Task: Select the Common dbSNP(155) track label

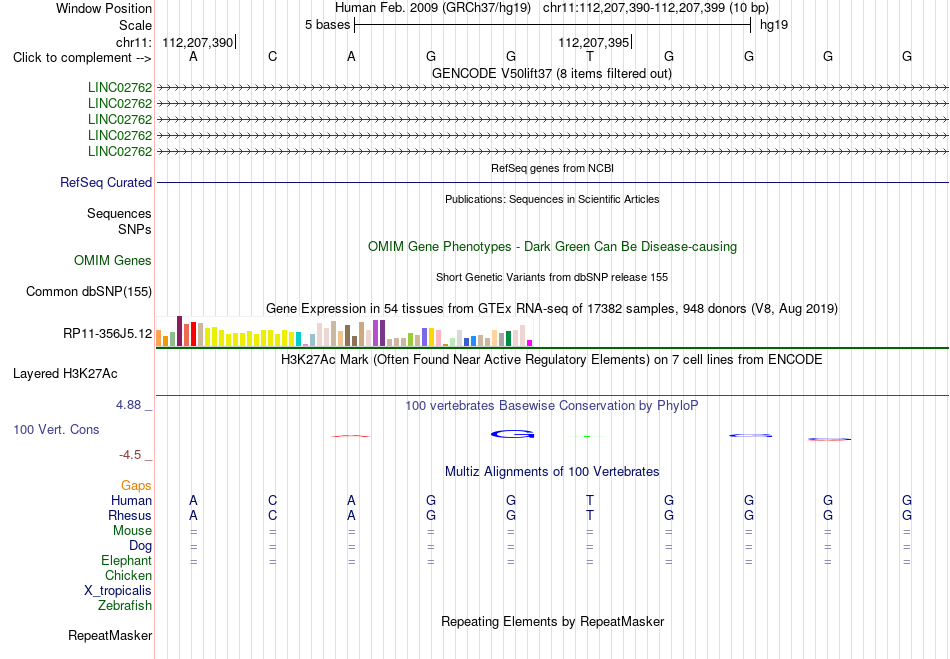Action: [89, 291]
